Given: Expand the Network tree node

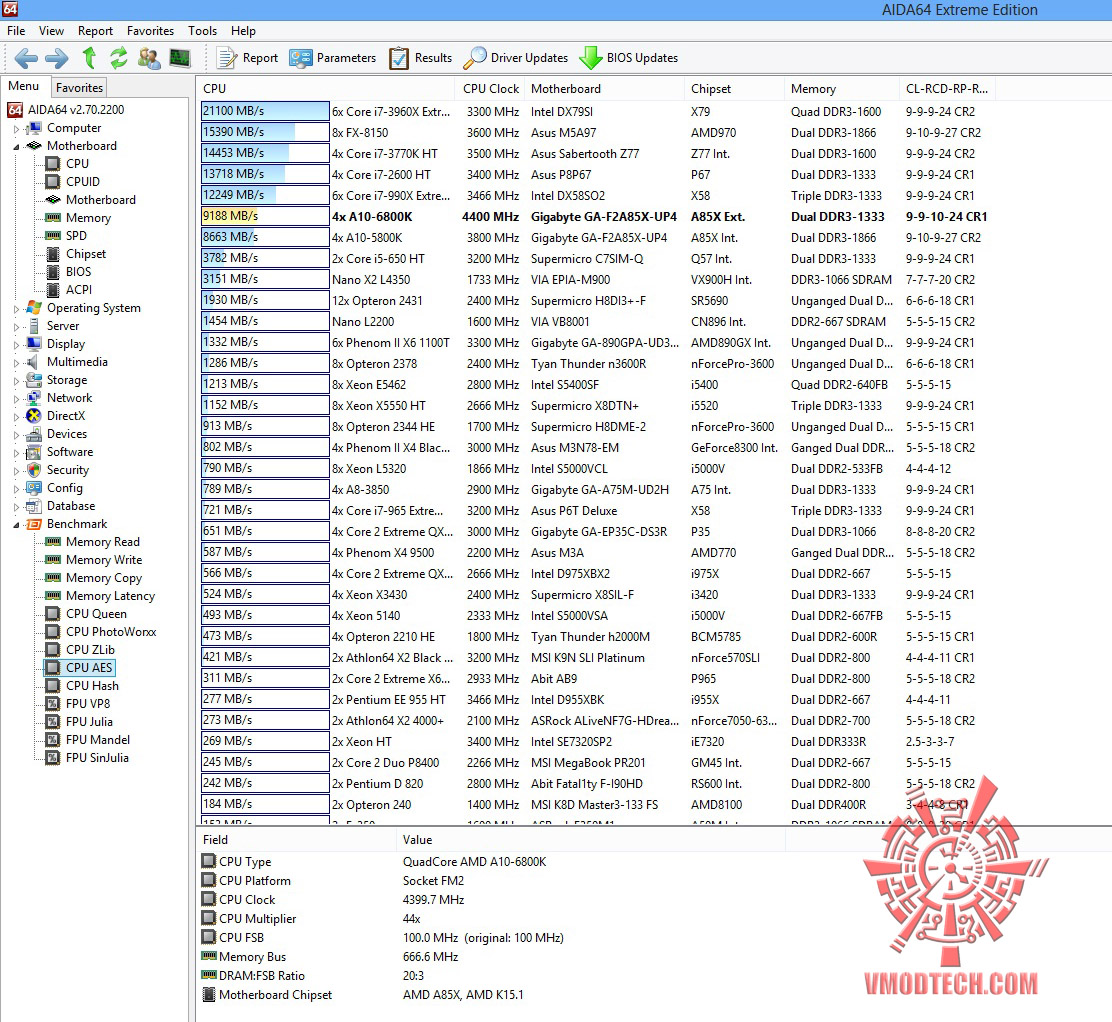Looking at the screenshot, I should coord(17,399).
